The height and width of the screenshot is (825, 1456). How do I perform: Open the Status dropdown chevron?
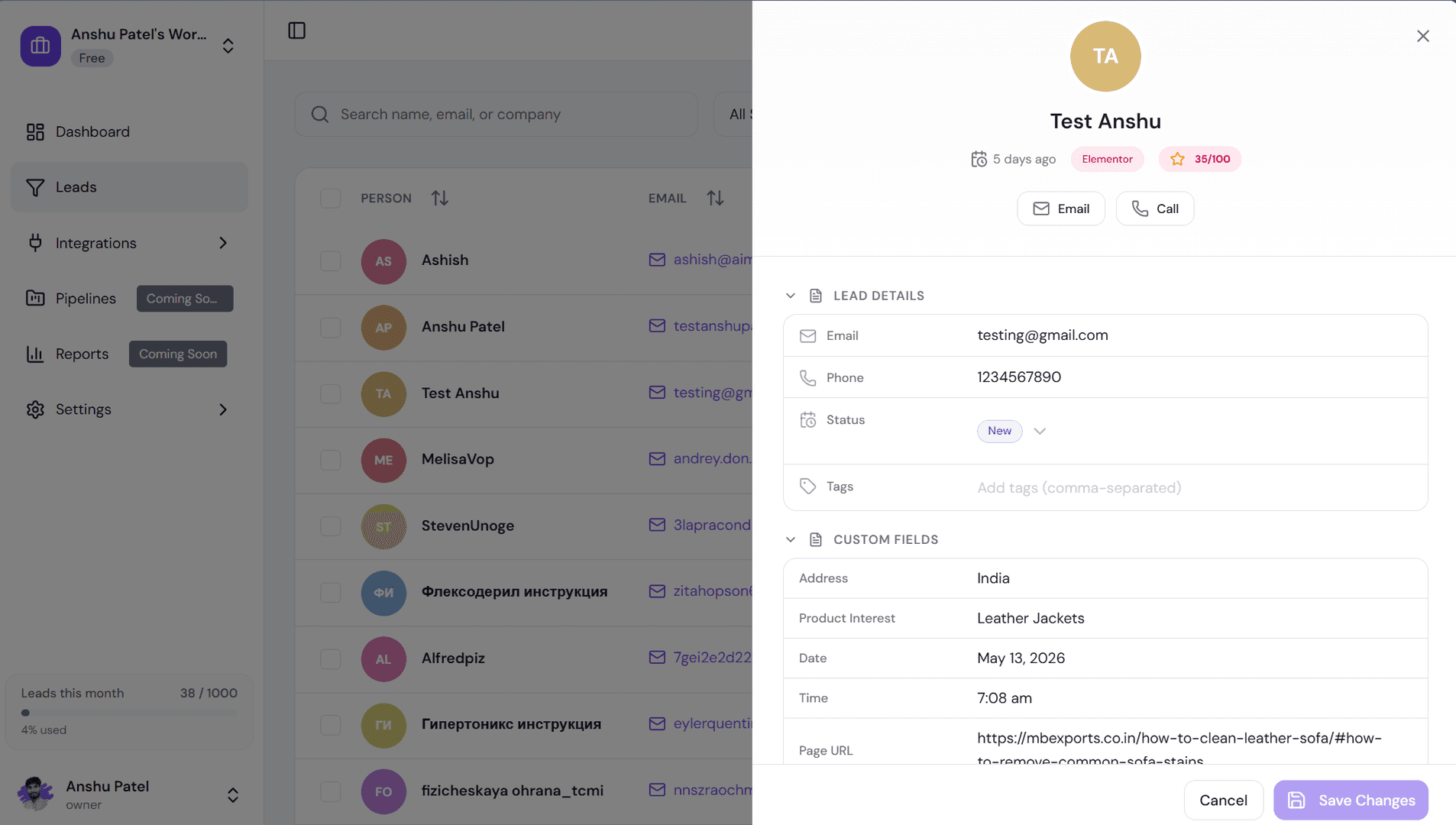1040,431
